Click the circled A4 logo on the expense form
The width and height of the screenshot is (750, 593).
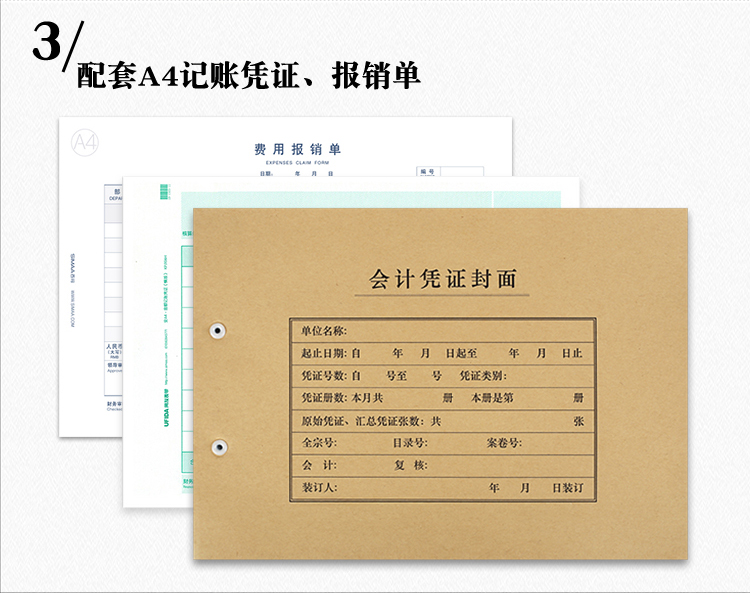pyautogui.click(x=86, y=143)
